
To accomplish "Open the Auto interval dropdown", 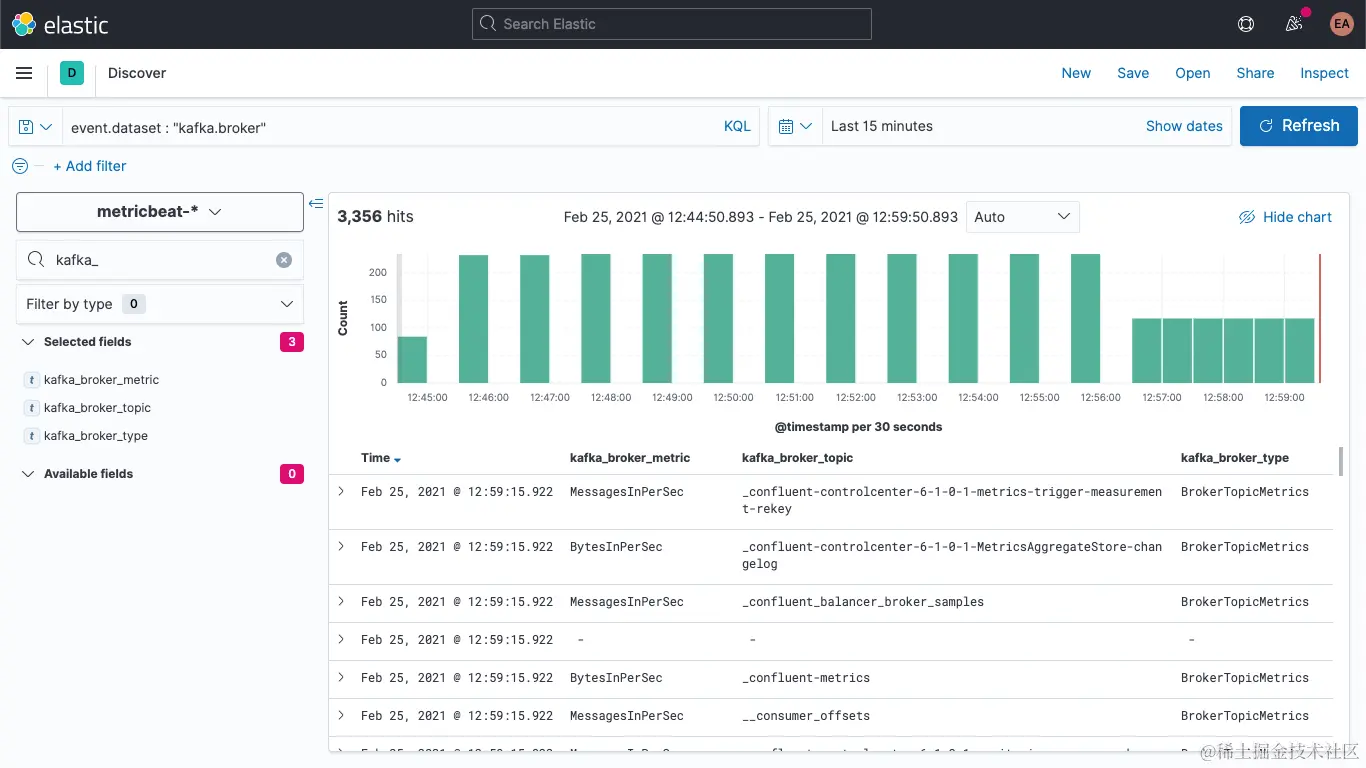I will pyautogui.click(x=1022, y=217).
